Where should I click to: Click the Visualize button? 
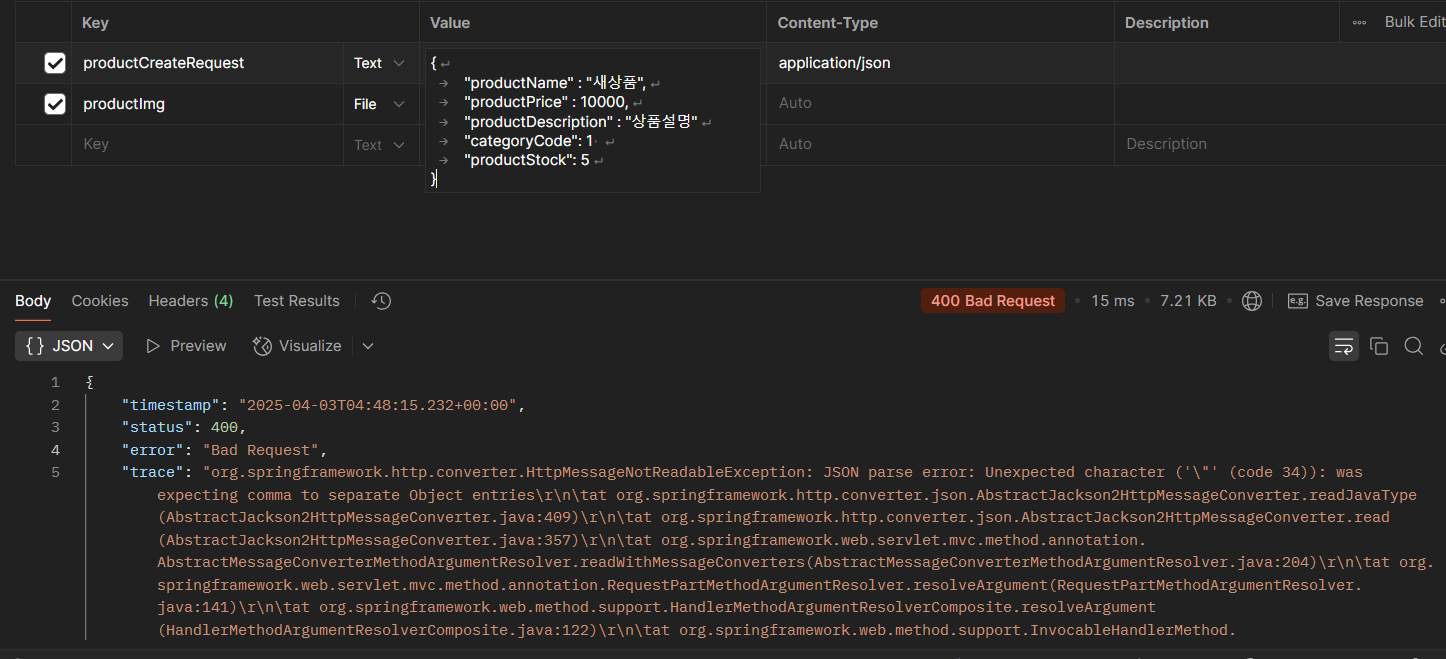click(297, 346)
